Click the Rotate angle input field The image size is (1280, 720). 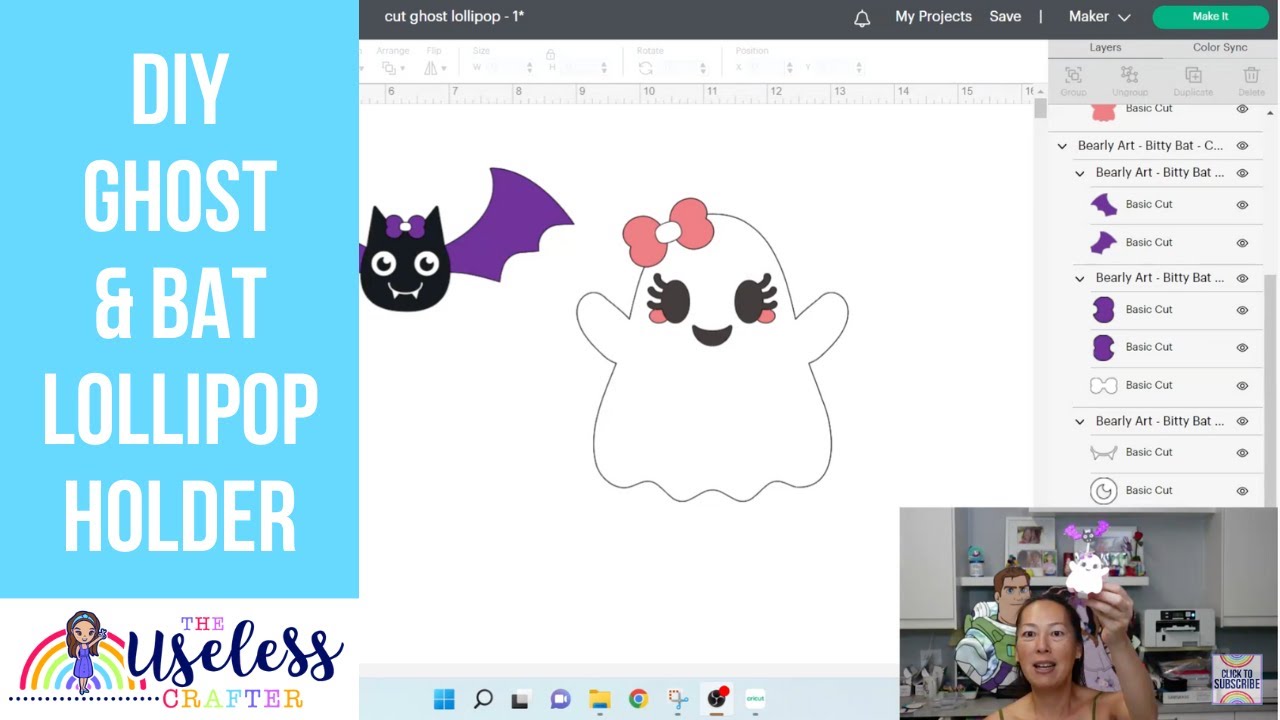click(x=678, y=68)
